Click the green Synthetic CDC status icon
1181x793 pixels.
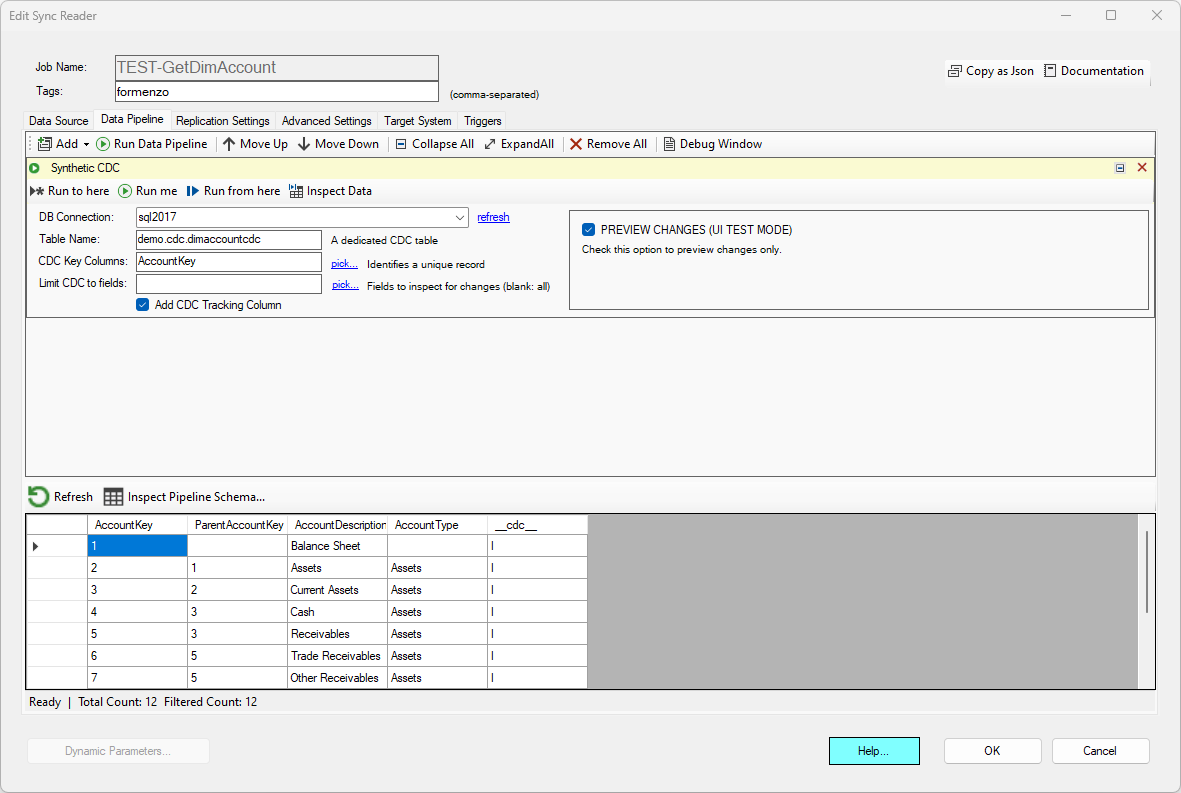point(35,168)
